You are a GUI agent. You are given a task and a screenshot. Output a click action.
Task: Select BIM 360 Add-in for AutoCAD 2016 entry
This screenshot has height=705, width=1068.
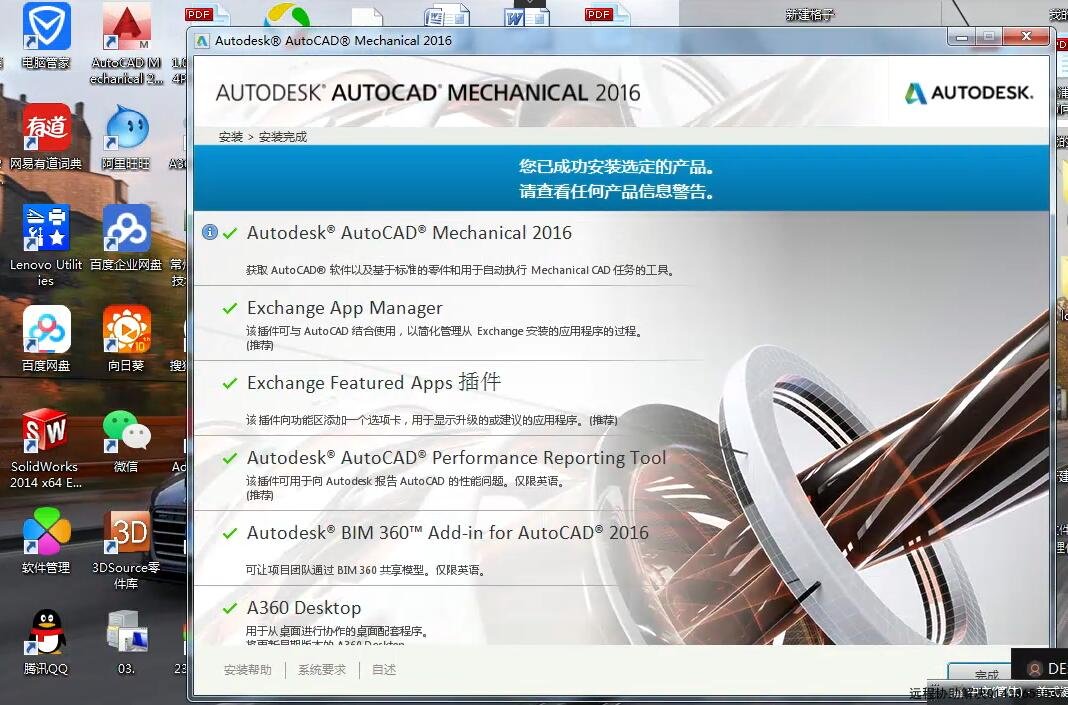[x=447, y=533]
